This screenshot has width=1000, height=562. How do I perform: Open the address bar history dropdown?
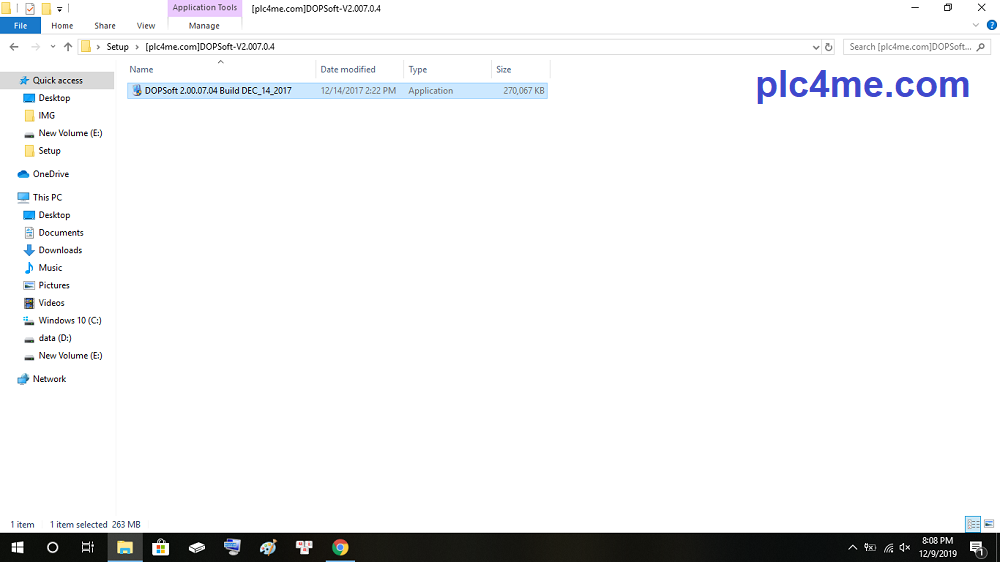tap(816, 47)
